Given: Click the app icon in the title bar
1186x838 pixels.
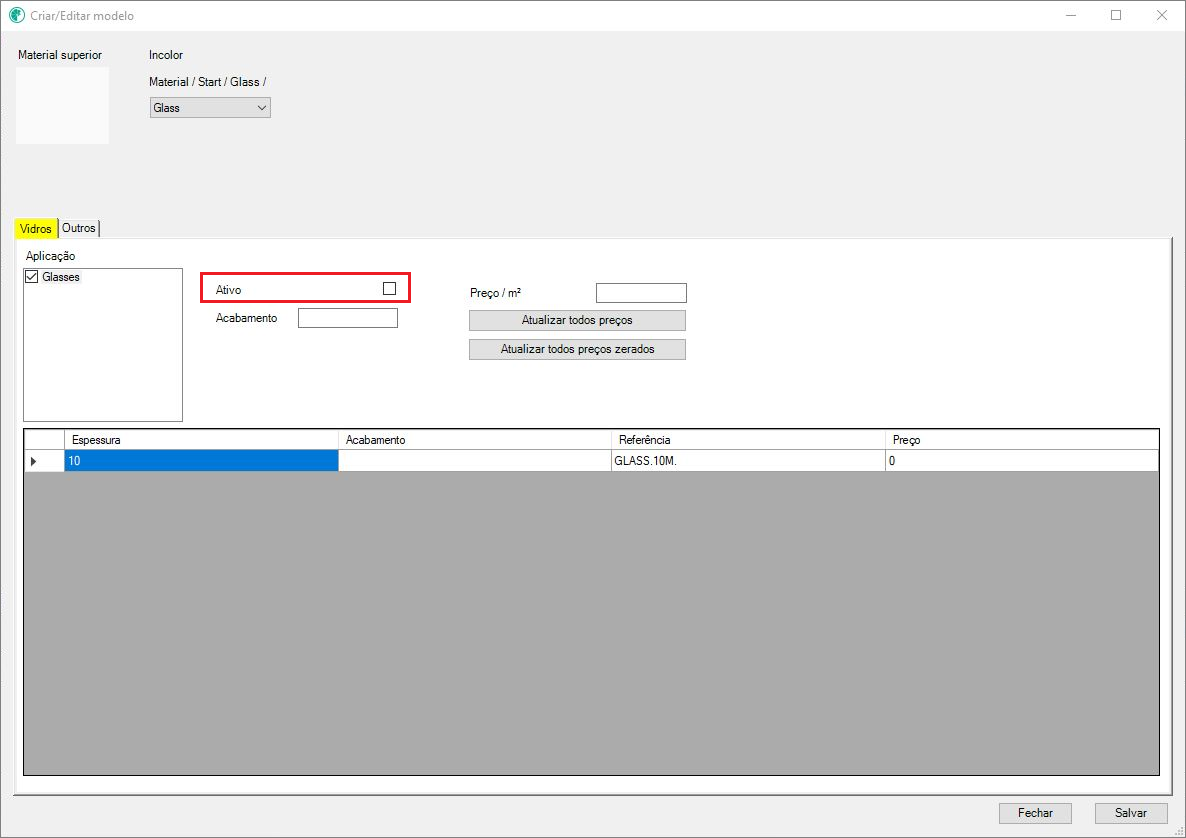Looking at the screenshot, I should pyautogui.click(x=17, y=15).
